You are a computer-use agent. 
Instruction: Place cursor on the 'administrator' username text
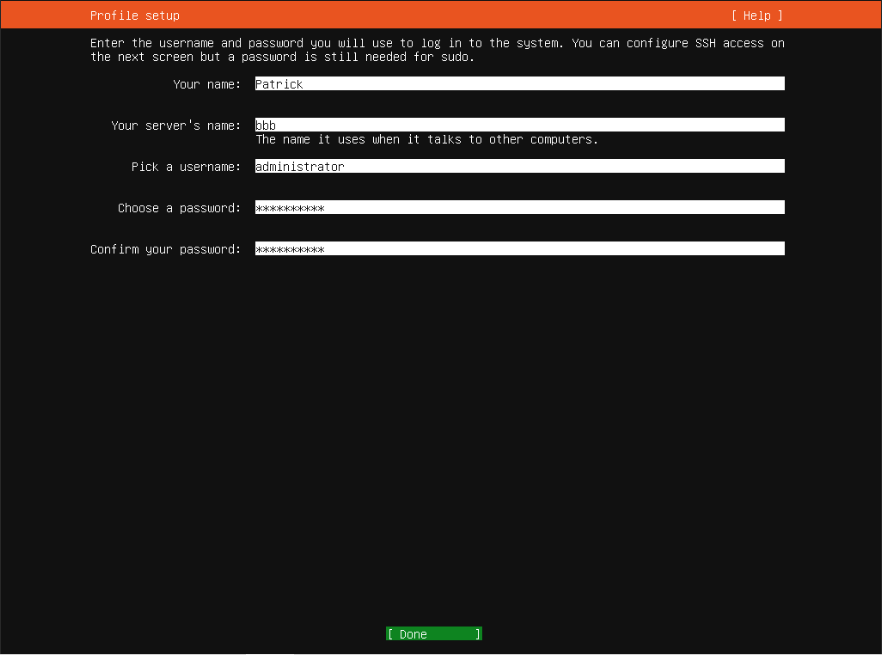tap(300, 167)
